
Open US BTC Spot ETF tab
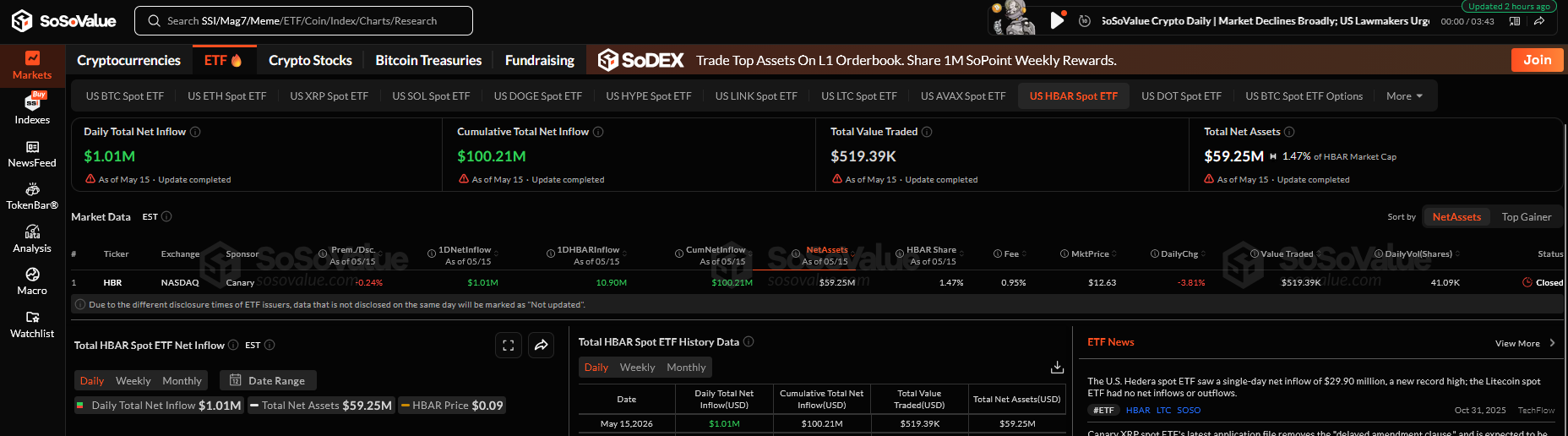pyautogui.click(x=125, y=96)
